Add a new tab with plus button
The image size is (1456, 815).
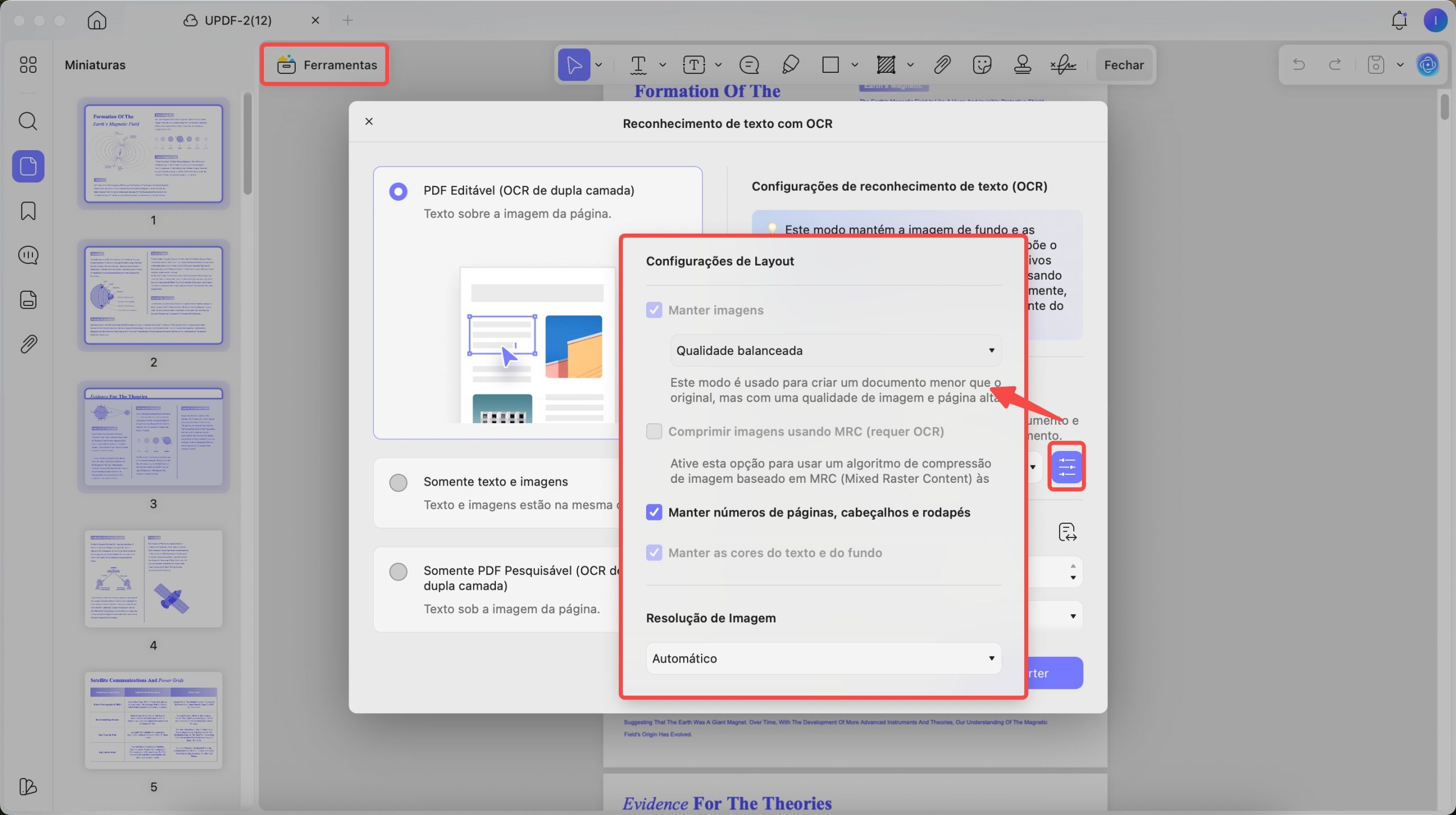point(348,20)
